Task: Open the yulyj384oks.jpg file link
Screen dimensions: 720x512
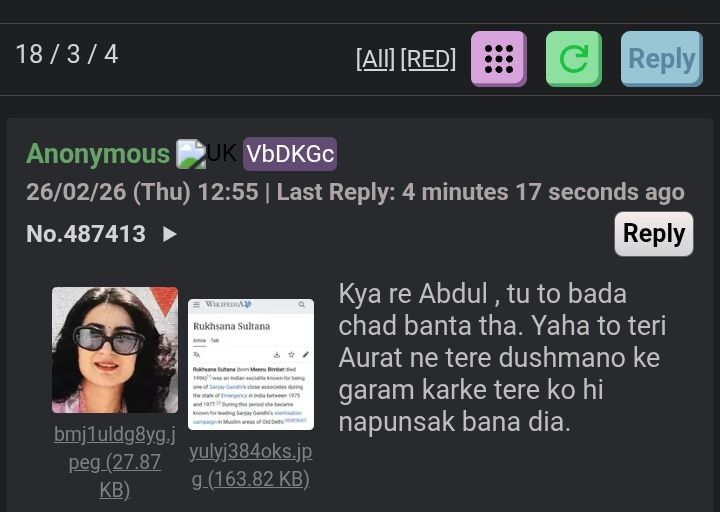Action: [251, 466]
